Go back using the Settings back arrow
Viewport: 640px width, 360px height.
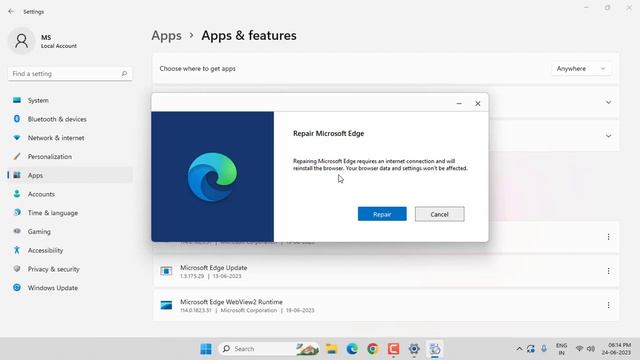(x=11, y=11)
